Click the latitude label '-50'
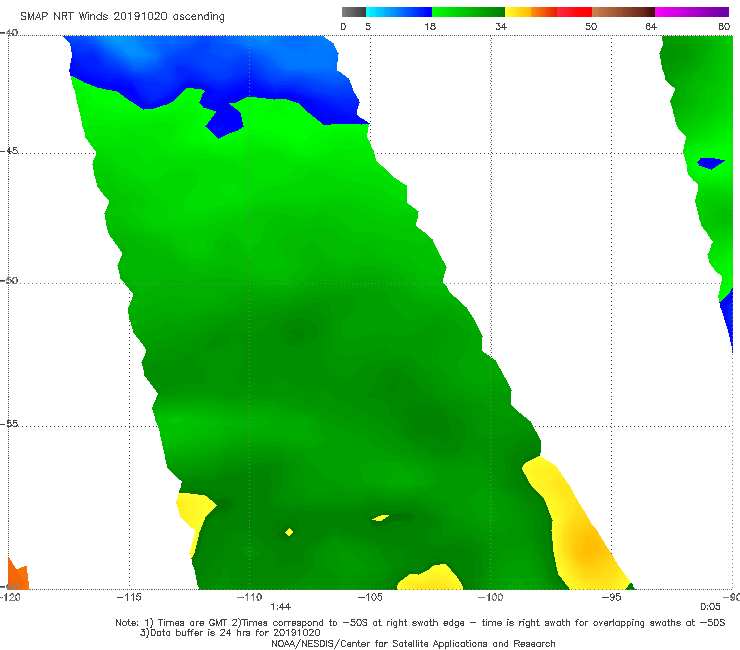The image size is (740, 650). [9, 280]
